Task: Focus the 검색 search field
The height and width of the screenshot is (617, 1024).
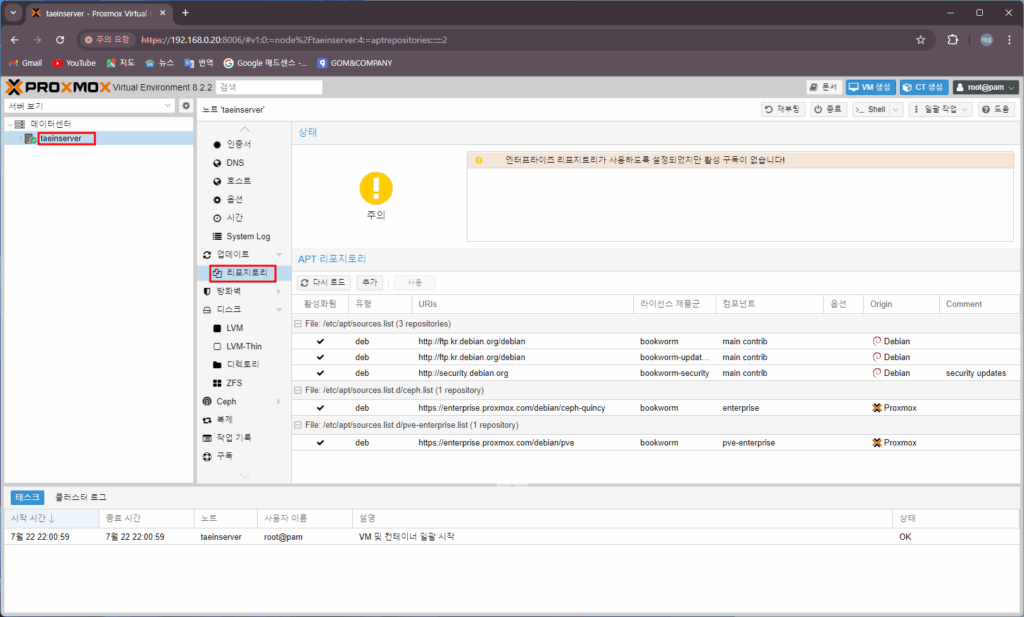Action: pyautogui.click(x=269, y=87)
